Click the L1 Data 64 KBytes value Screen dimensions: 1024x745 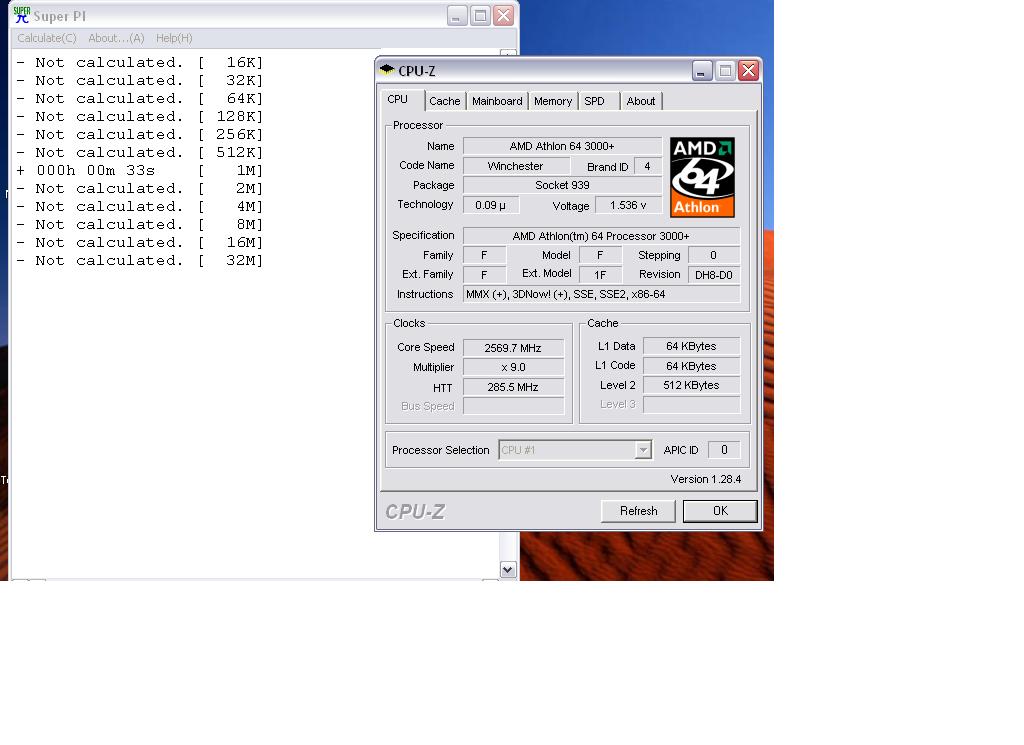pyautogui.click(x=692, y=346)
